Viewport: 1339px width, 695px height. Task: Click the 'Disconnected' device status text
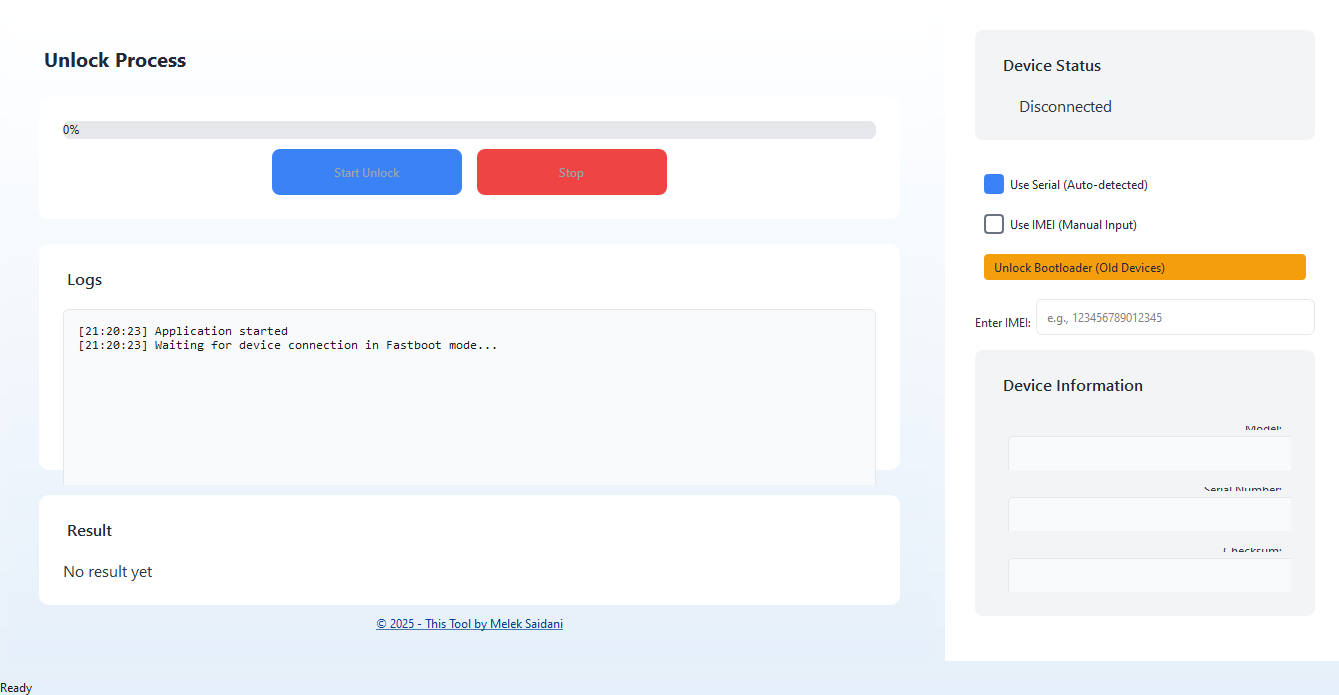pos(1065,106)
